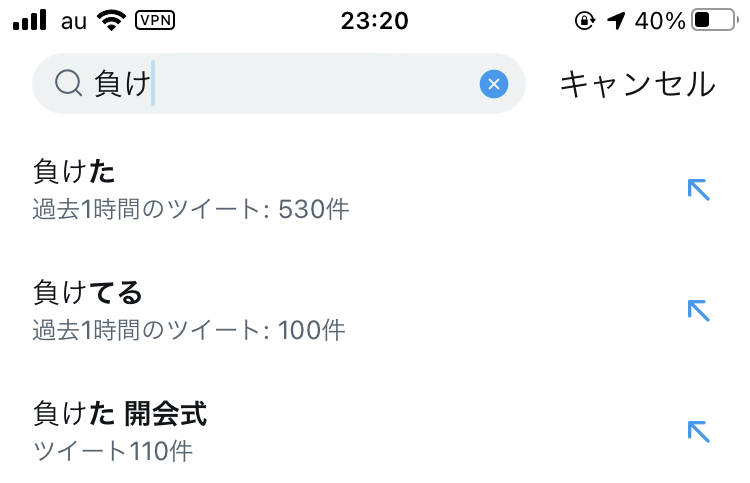Image resolution: width=750 pixels, height=483 pixels.
Task: Tap the 過去1時間のツイート: 100件 subtitle
Action: point(189,330)
